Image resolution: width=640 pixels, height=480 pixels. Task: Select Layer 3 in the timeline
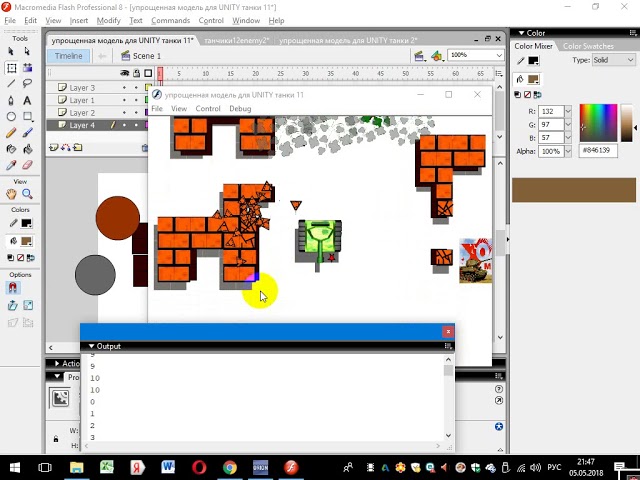pos(82,88)
